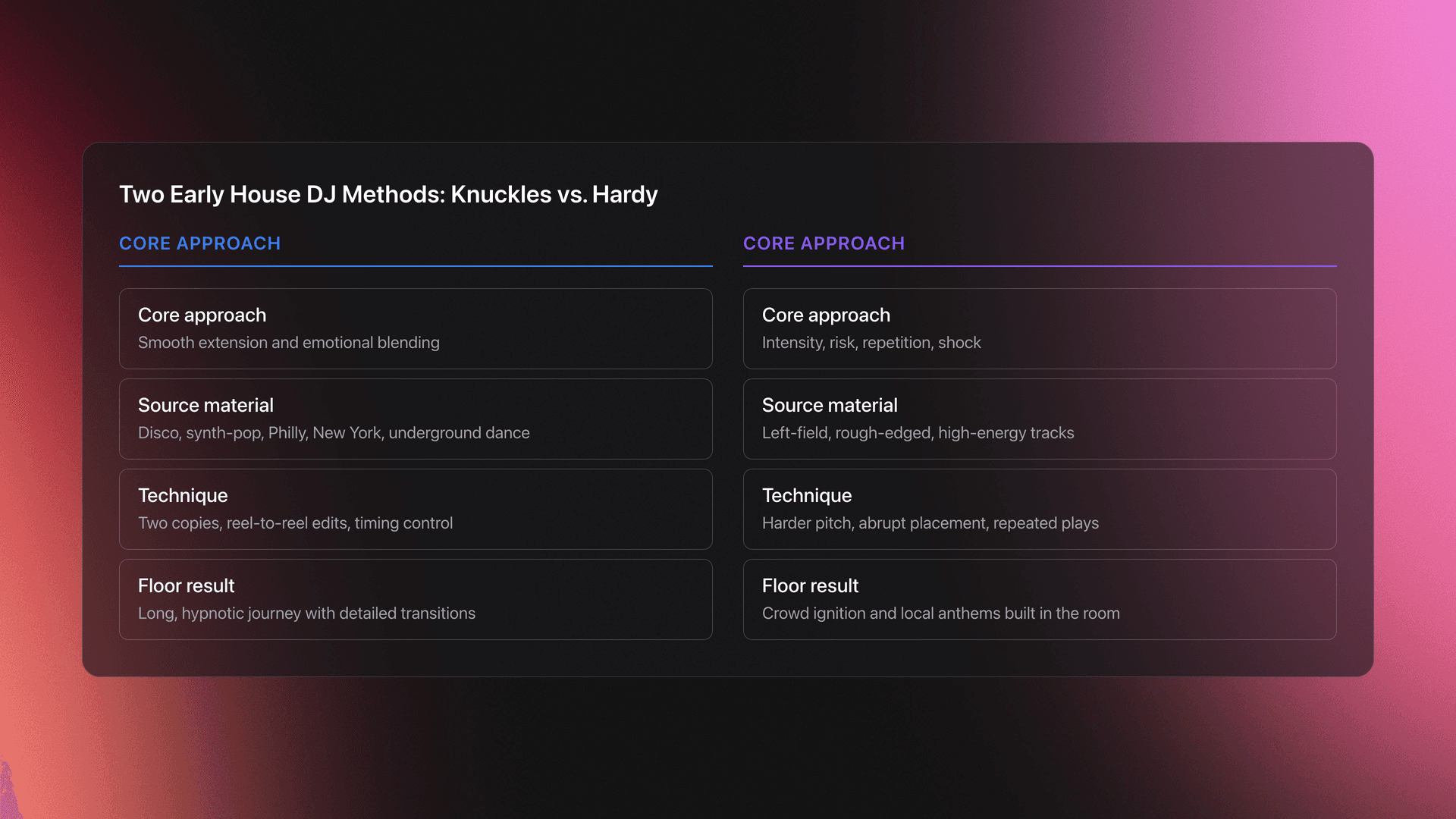This screenshot has height=819, width=1456.
Task: Click the Disco, synth-pop, Philly description
Action: tap(334, 433)
